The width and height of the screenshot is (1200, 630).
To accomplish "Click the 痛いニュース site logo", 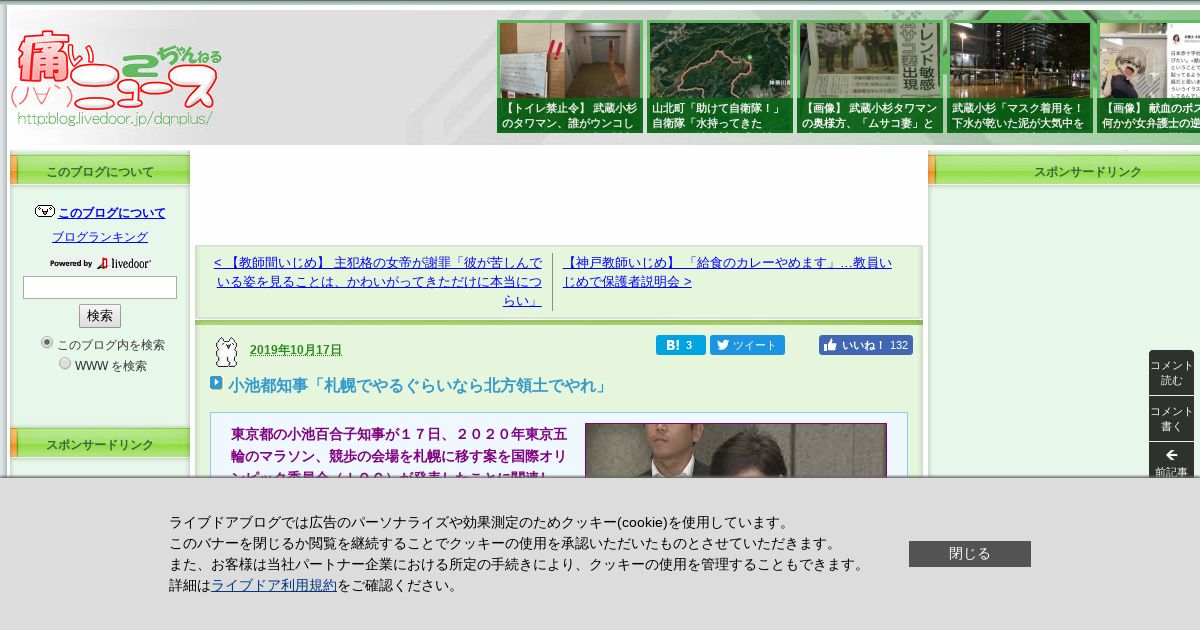I will pyautogui.click(x=117, y=78).
